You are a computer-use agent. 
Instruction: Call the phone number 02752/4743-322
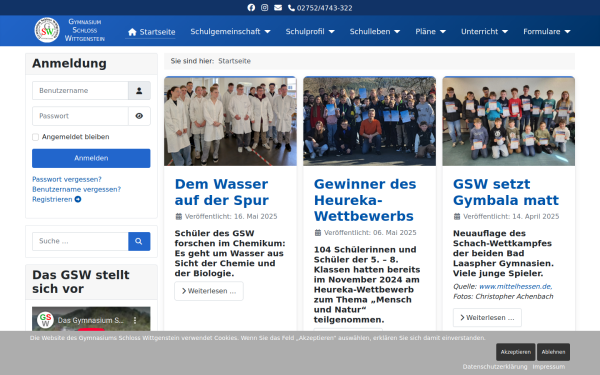point(320,8)
